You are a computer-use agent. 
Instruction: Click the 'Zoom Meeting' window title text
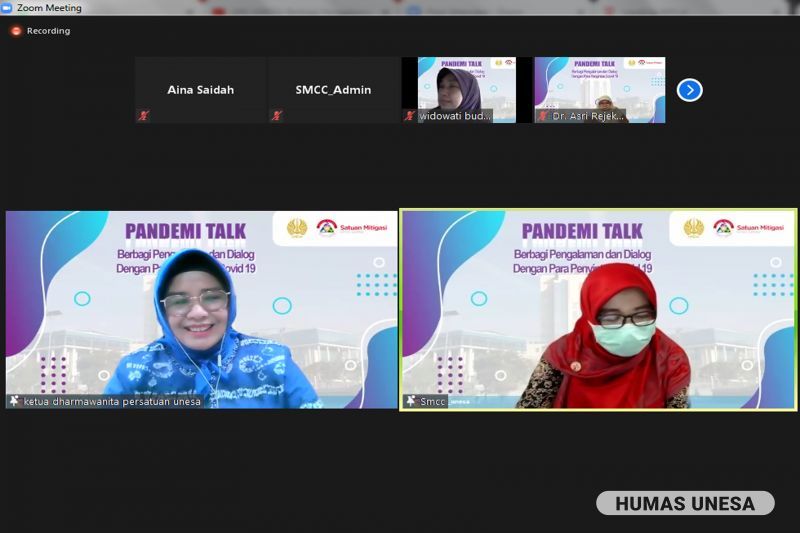(x=49, y=8)
